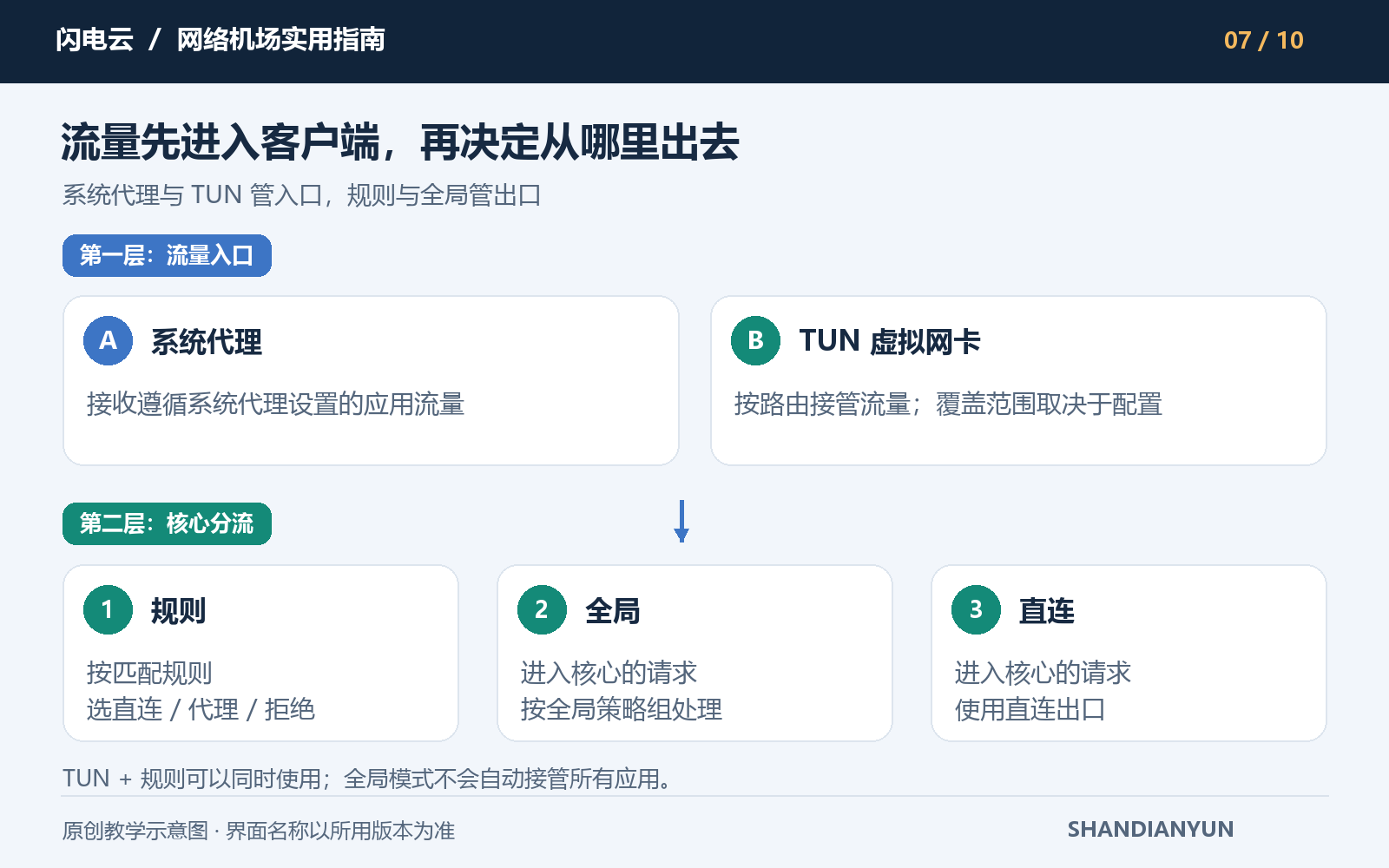Click subtitle 系统代理与 TUN 管入口
The height and width of the screenshot is (868, 1389).
(192, 195)
